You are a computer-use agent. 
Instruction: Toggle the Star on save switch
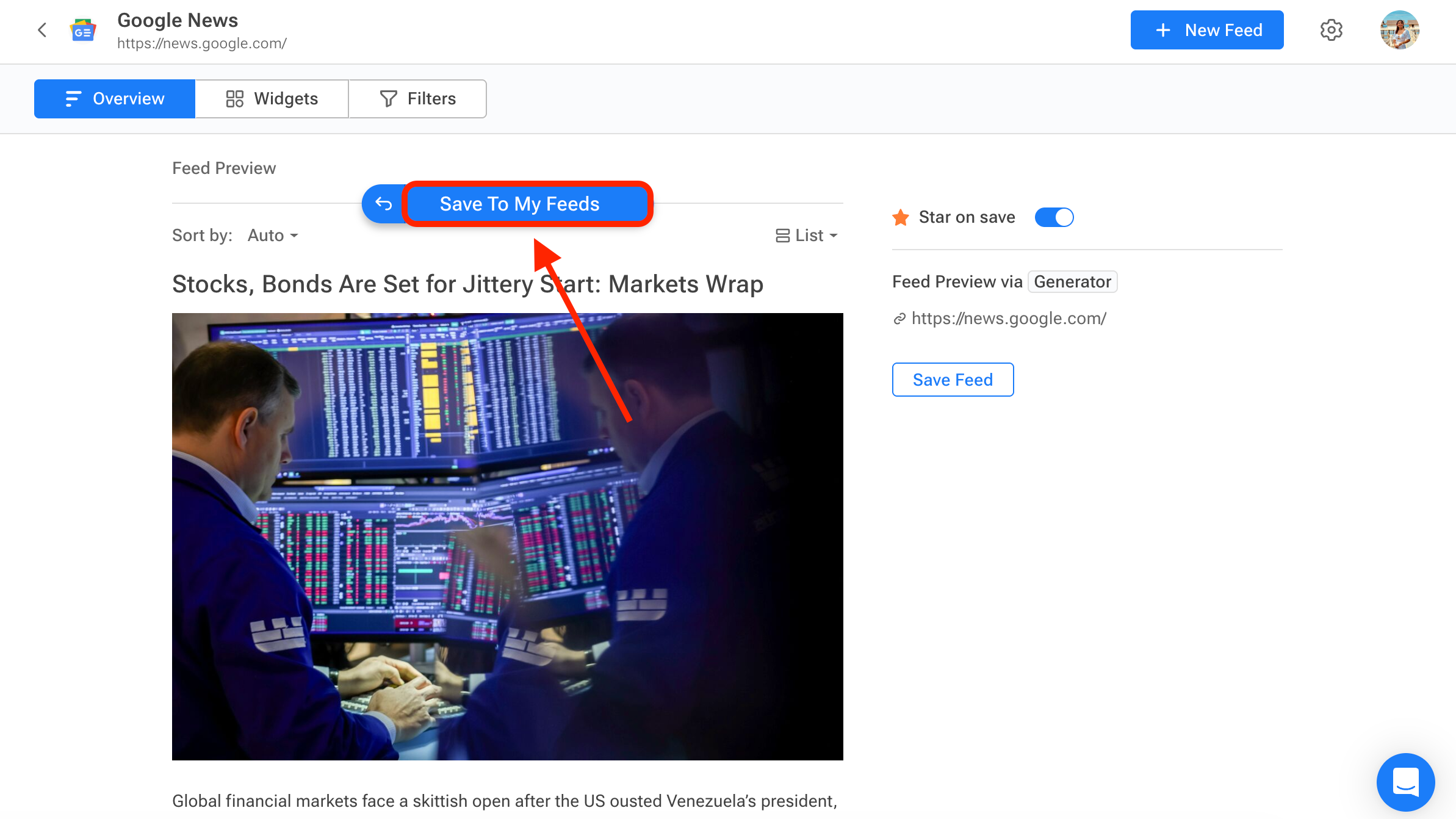tap(1054, 217)
